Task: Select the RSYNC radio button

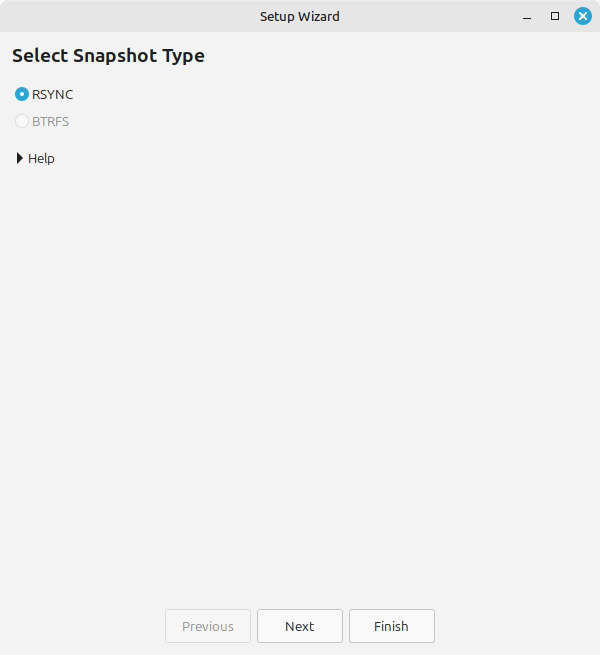Action: [22, 95]
